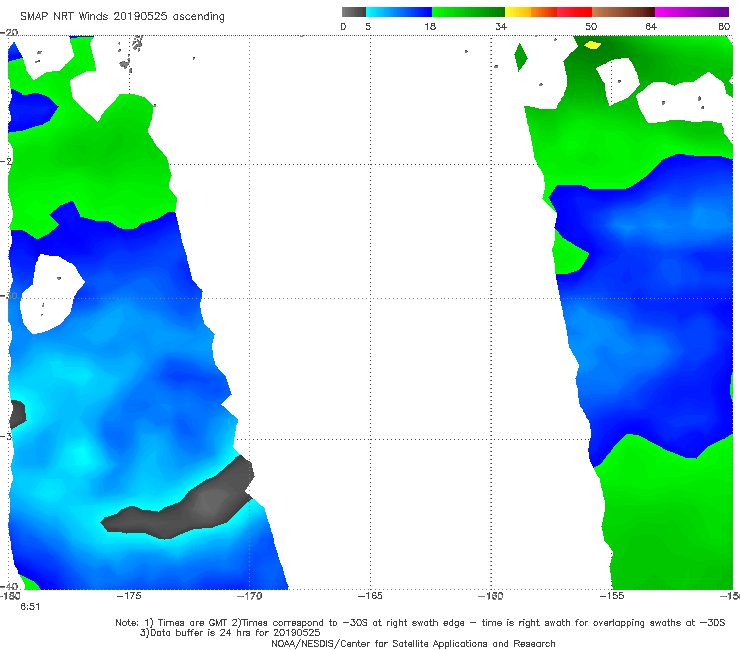The width and height of the screenshot is (740, 650).
Task: Select the cyan-to-blue 5–18 colorbar segment
Action: tap(399, 12)
